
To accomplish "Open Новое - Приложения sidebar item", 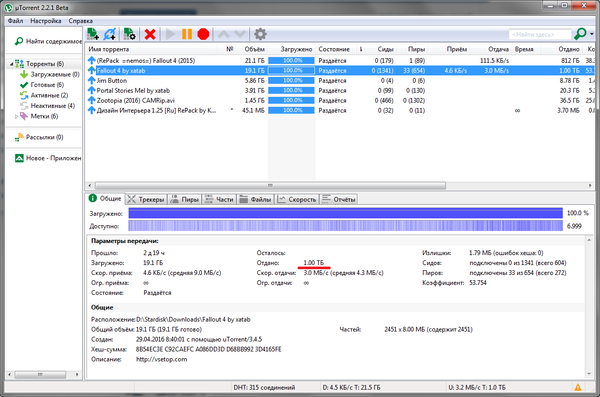I will [x=48, y=158].
